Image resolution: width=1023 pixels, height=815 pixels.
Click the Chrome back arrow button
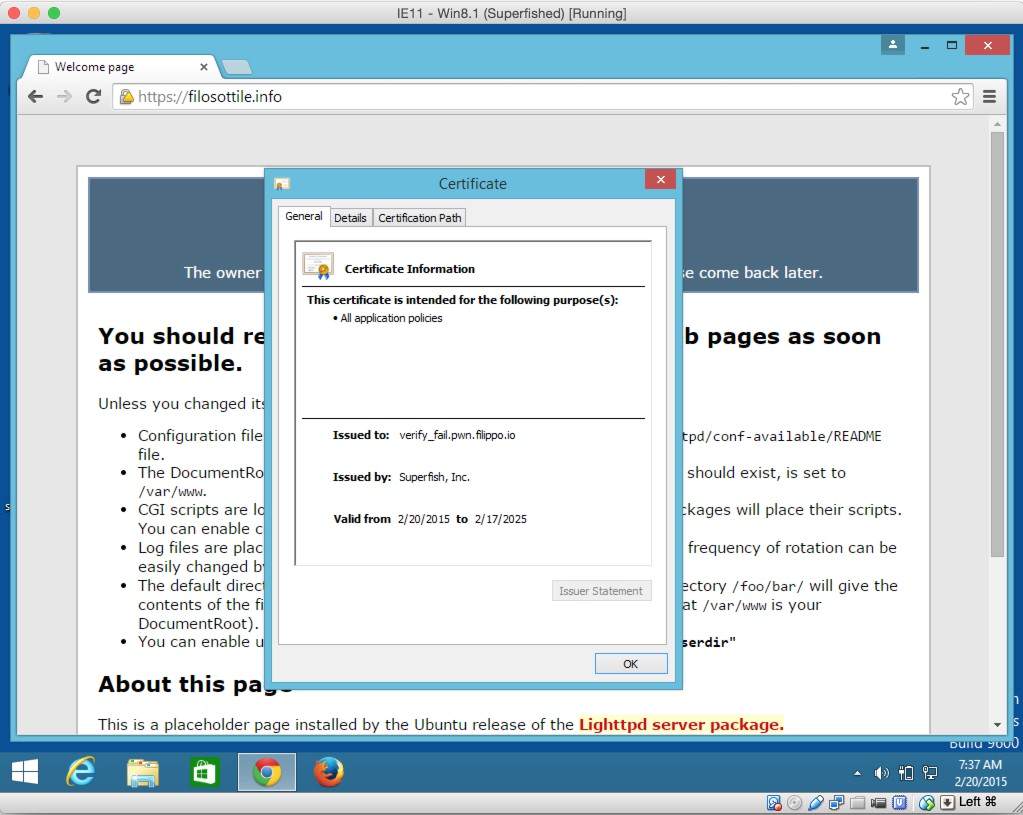35,97
